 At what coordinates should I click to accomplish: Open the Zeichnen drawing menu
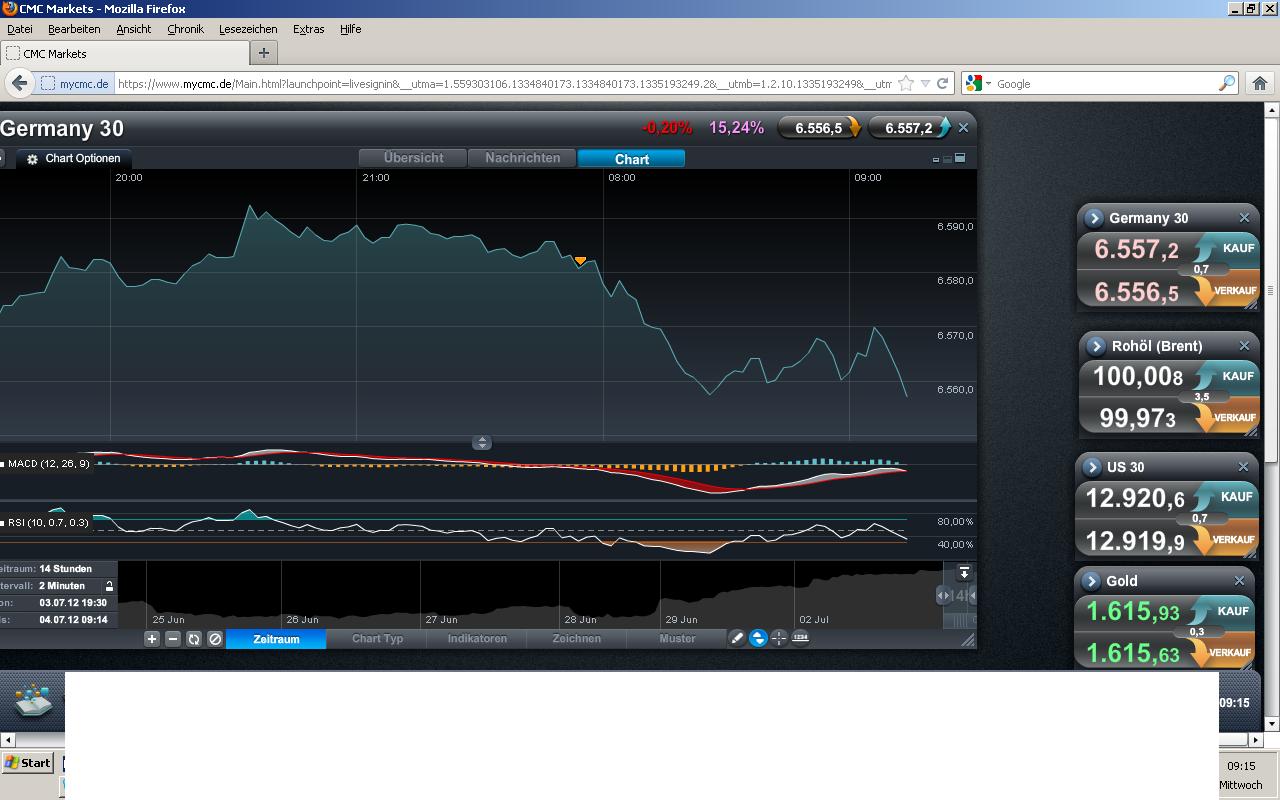[x=577, y=639]
